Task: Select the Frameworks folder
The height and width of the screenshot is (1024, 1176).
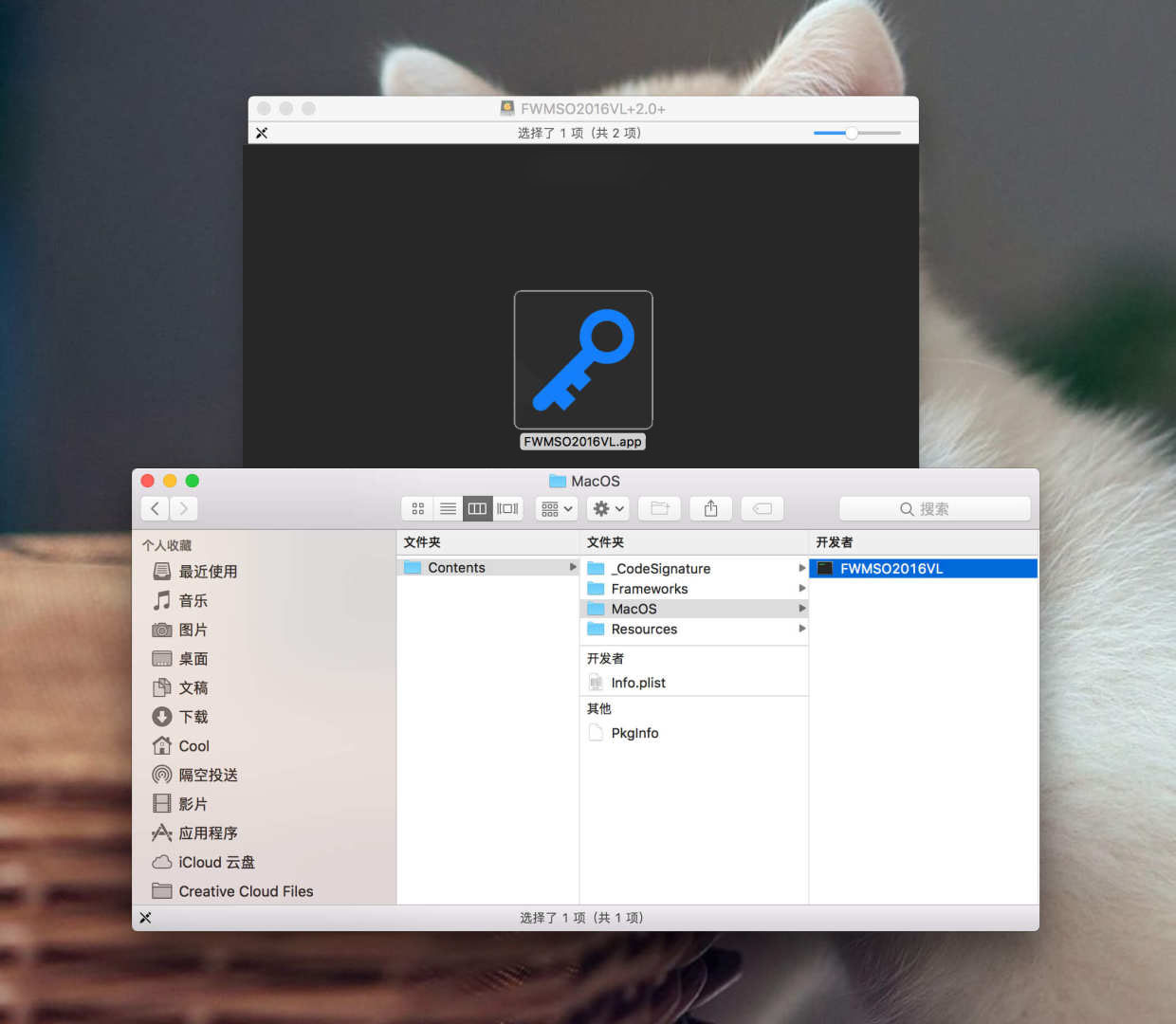Action: click(x=694, y=589)
